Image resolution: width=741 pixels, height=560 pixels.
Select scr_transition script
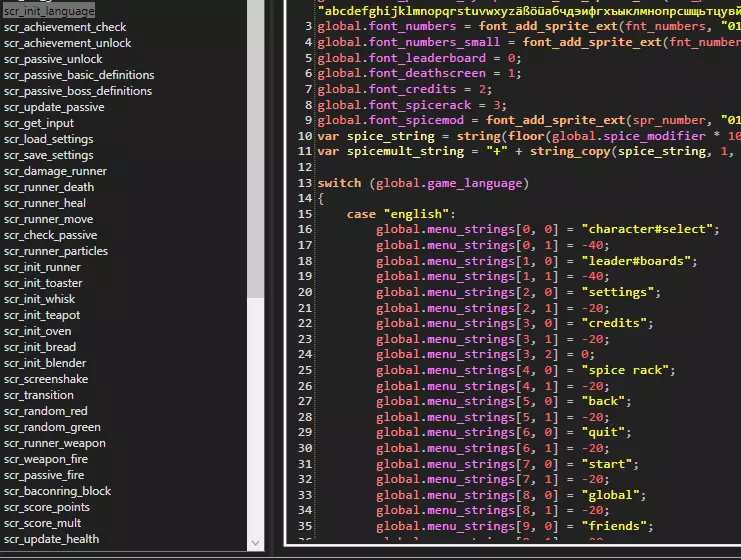click(38, 395)
